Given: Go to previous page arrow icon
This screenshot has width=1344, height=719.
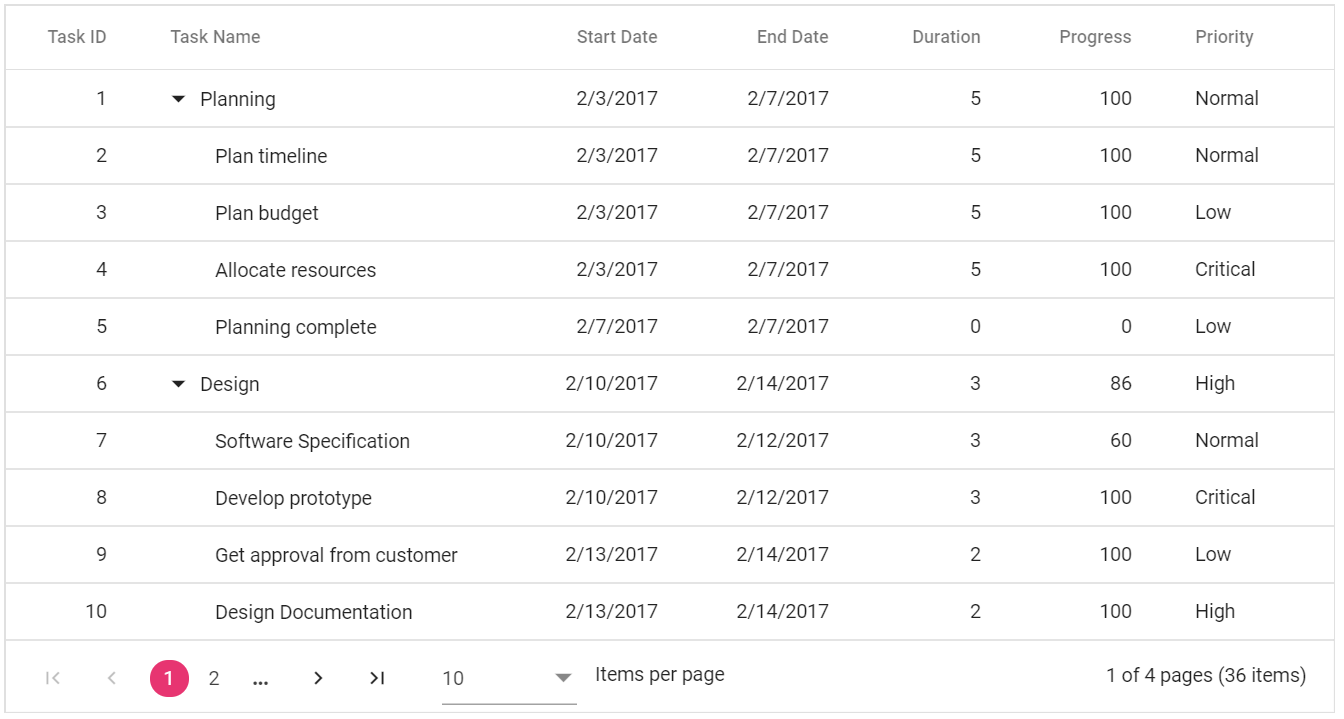Looking at the screenshot, I should pos(112,678).
